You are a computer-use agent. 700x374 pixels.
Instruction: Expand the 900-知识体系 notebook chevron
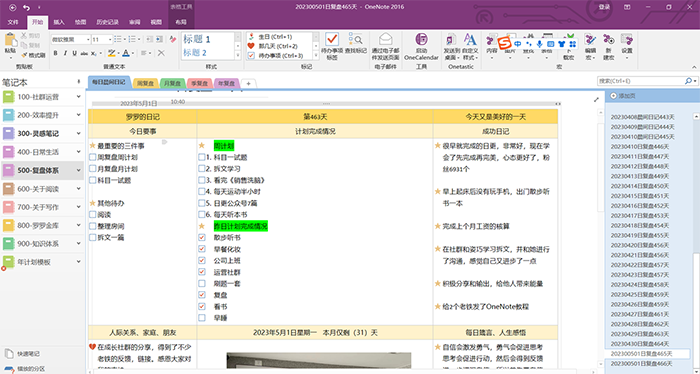coord(79,244)
